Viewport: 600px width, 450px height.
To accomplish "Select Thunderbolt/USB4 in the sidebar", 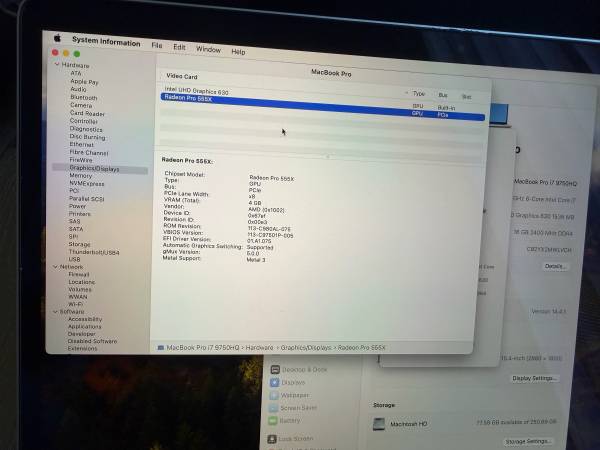I will [x=94, y=252].
